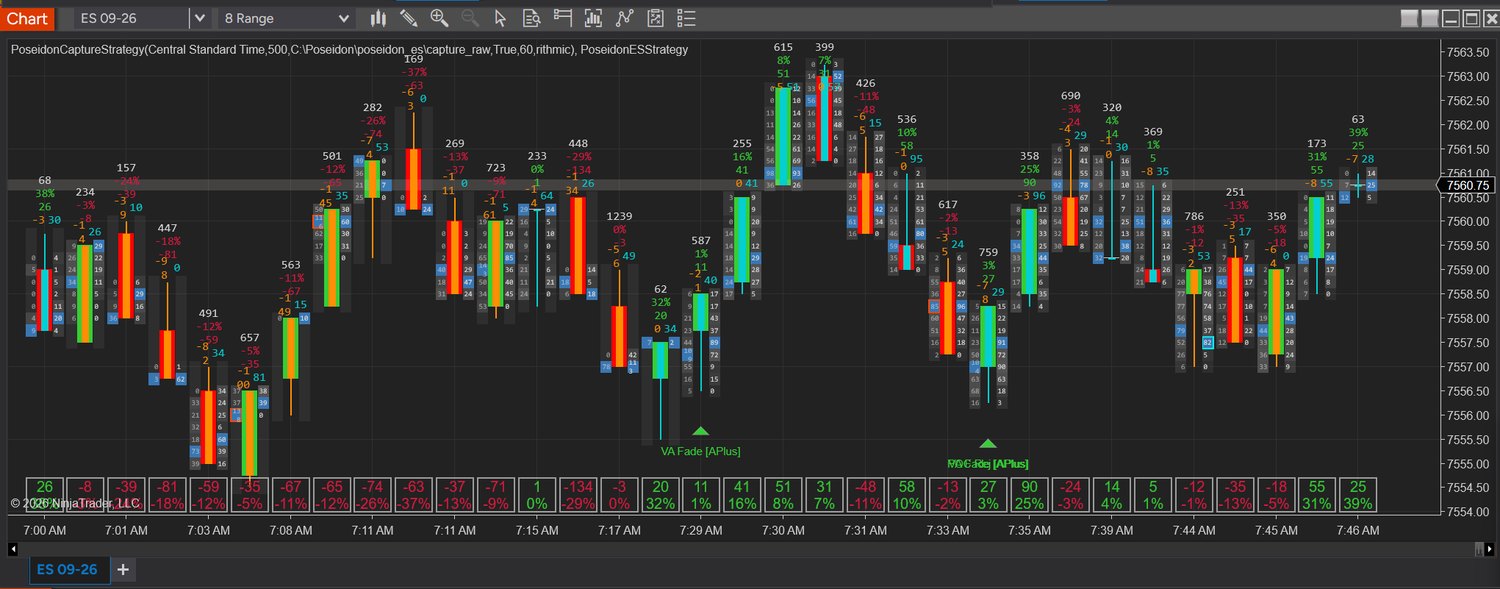The width and height of the screenshot is (1500, 589).
Task: Select the cursor pointer icon
Action: tap(502, 18)
